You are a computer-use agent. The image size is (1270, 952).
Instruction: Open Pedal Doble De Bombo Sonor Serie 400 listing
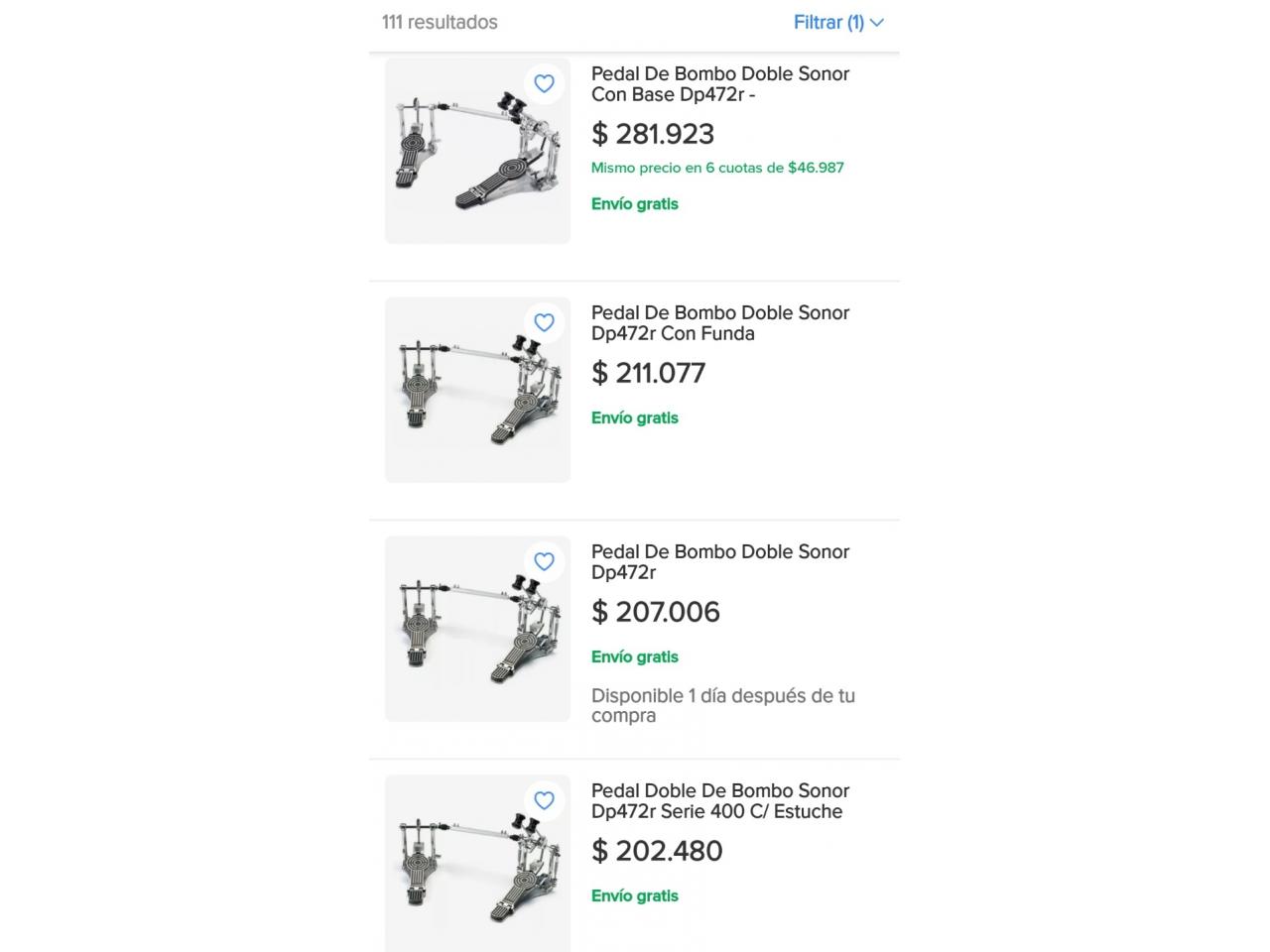point(720,800)
